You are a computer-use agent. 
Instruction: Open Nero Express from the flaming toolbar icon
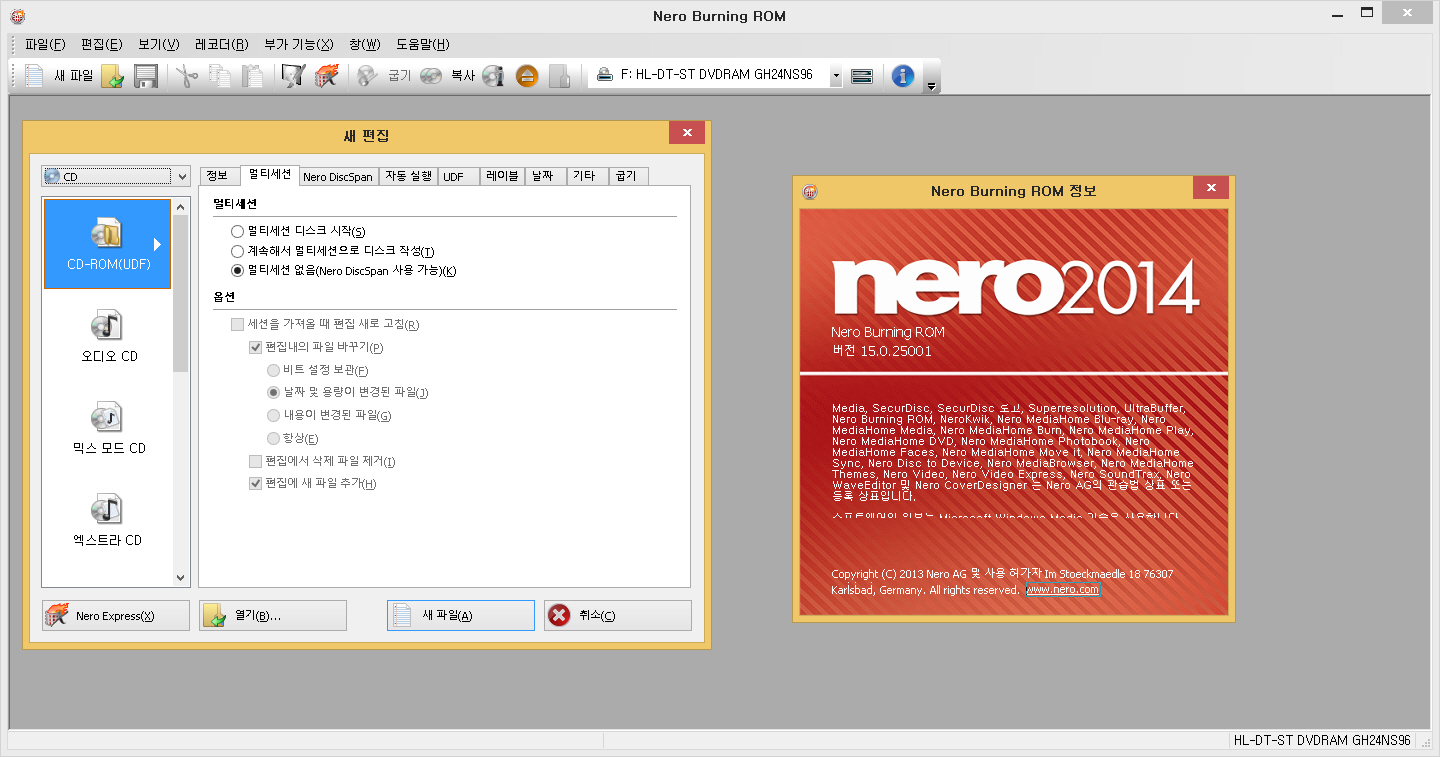click(x=326, y=76)
